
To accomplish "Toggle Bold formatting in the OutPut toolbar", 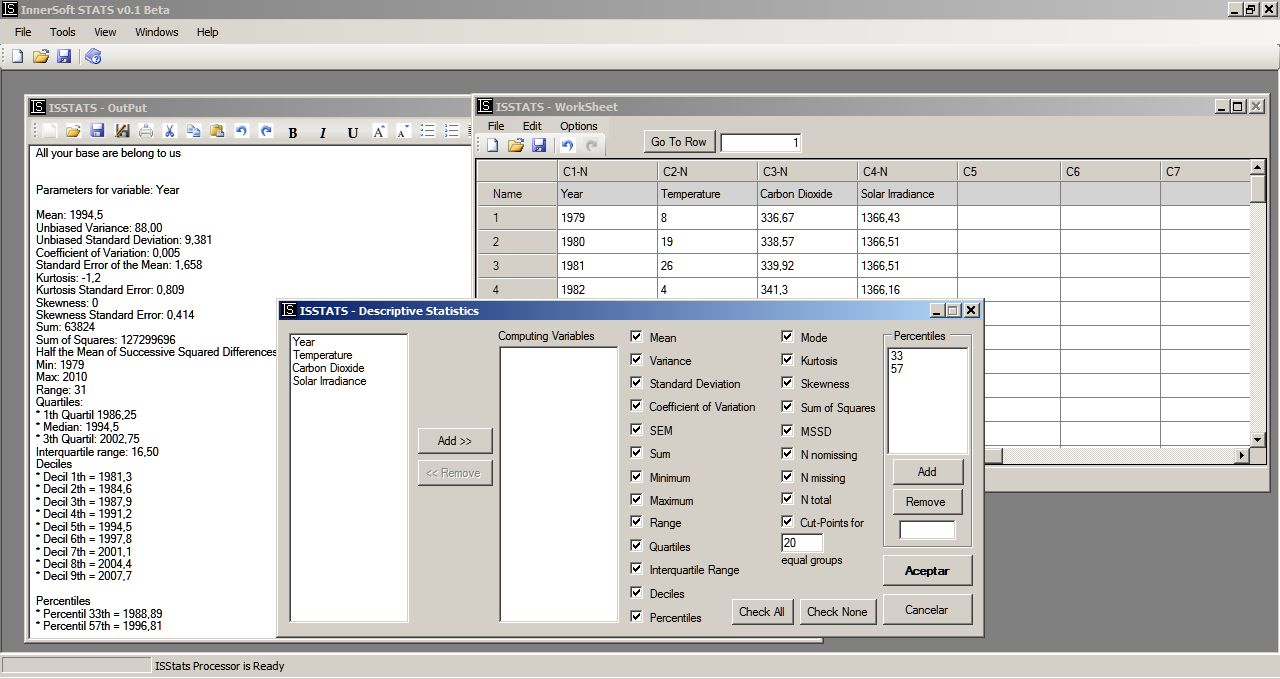I will (x=293, y=132).
